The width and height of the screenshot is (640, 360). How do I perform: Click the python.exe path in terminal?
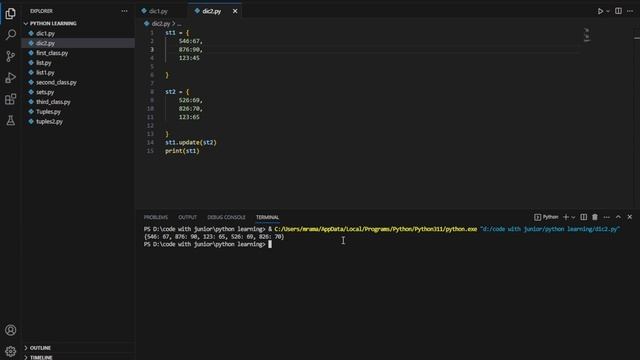tap(376, 229)
